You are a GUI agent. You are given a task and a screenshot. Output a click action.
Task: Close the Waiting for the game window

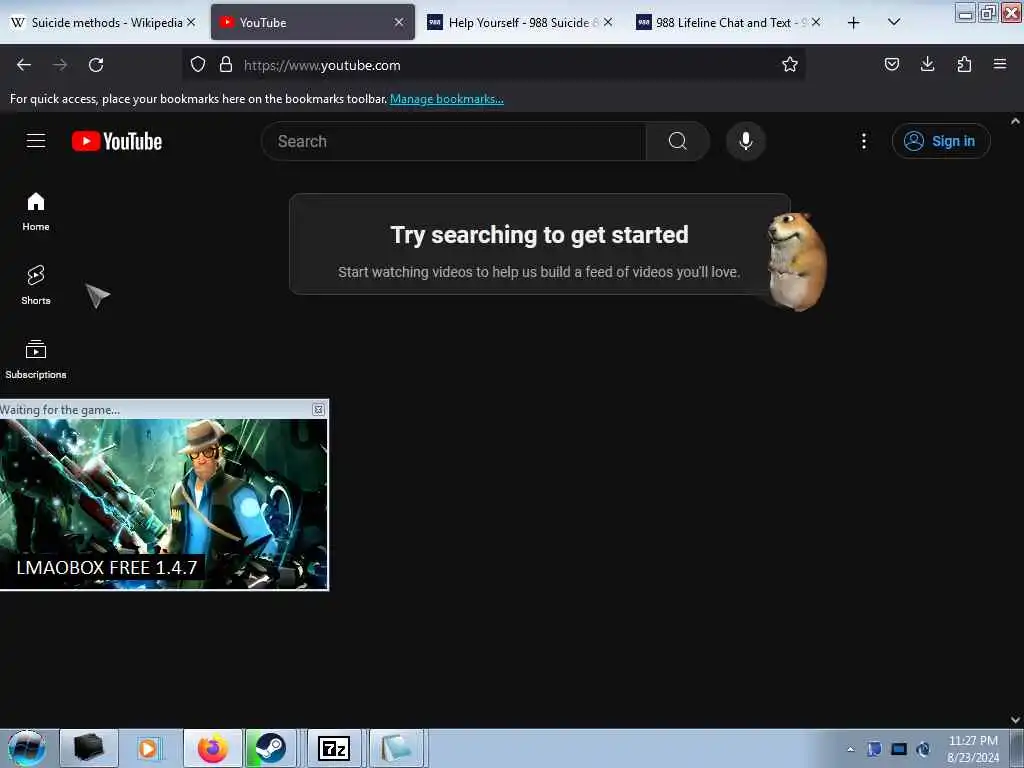coord(318,409)
